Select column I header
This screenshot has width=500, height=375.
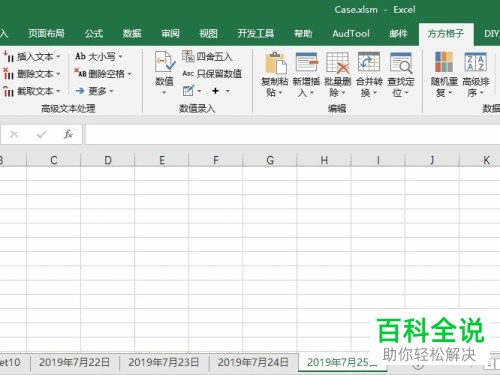[378, 160]
